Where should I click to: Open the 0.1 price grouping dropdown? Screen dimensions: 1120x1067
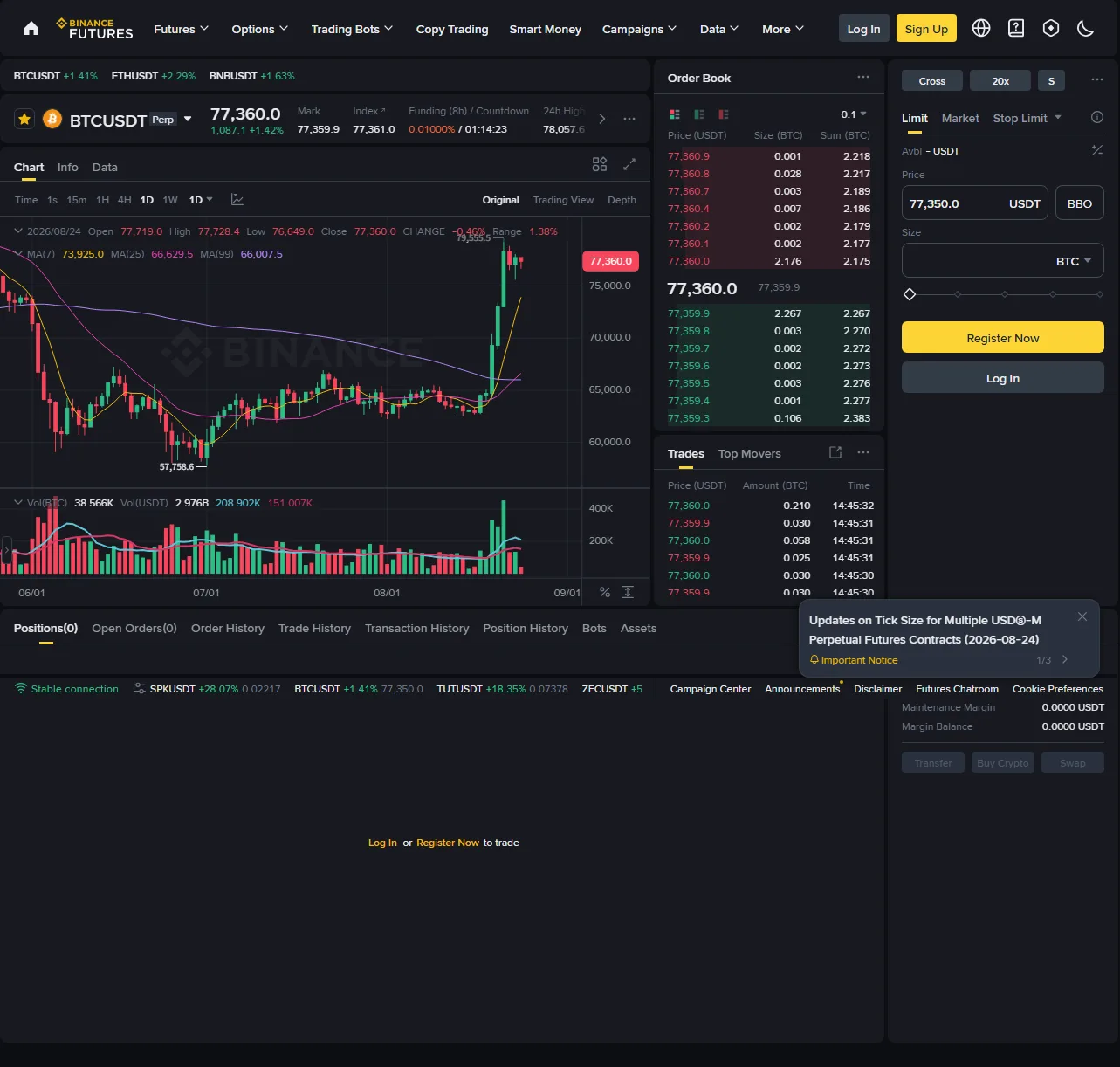[854, 114]
